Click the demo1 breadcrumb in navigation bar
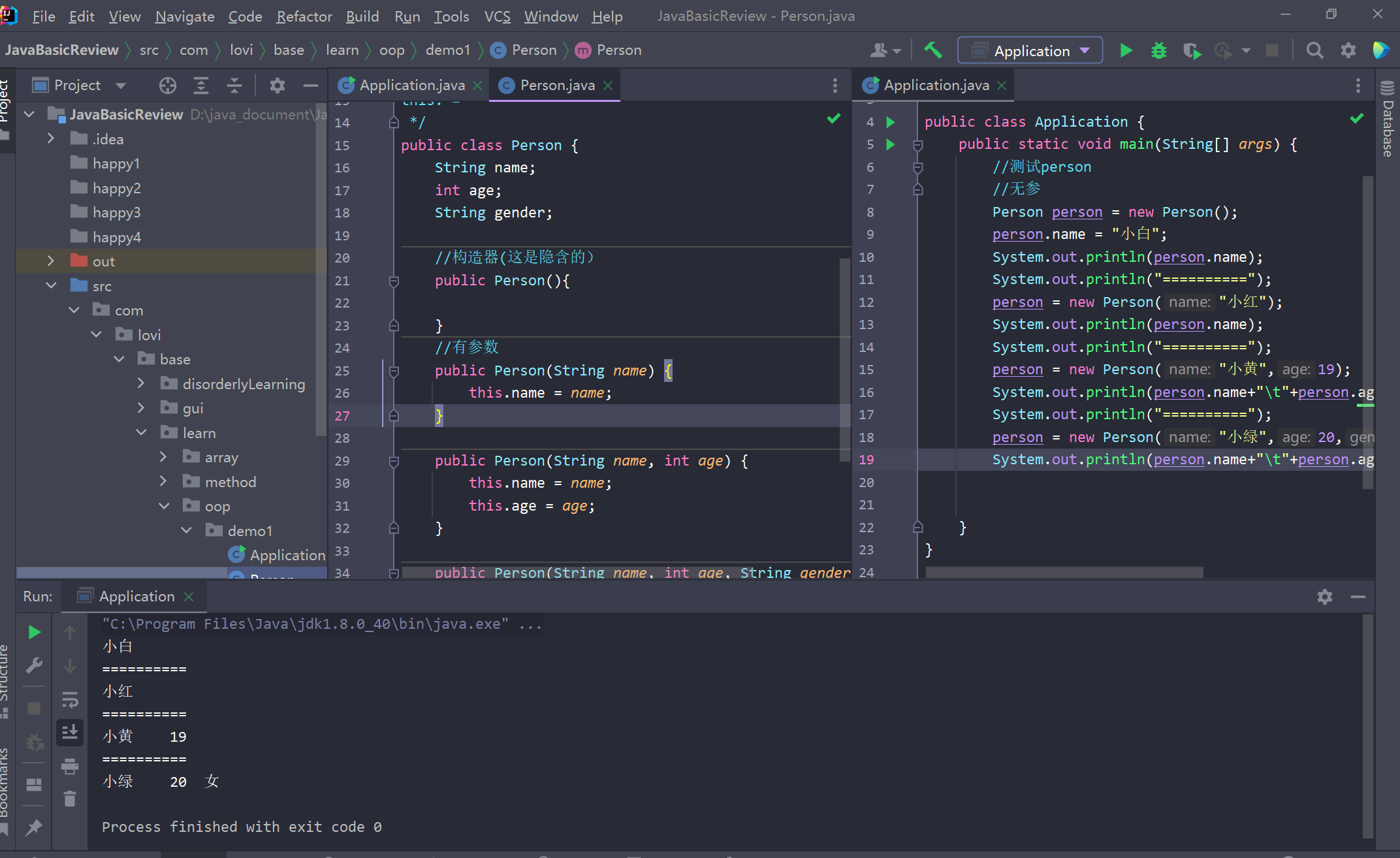Image resolution: width=1400 pixels, height=858 pixels. coord(447,50)
